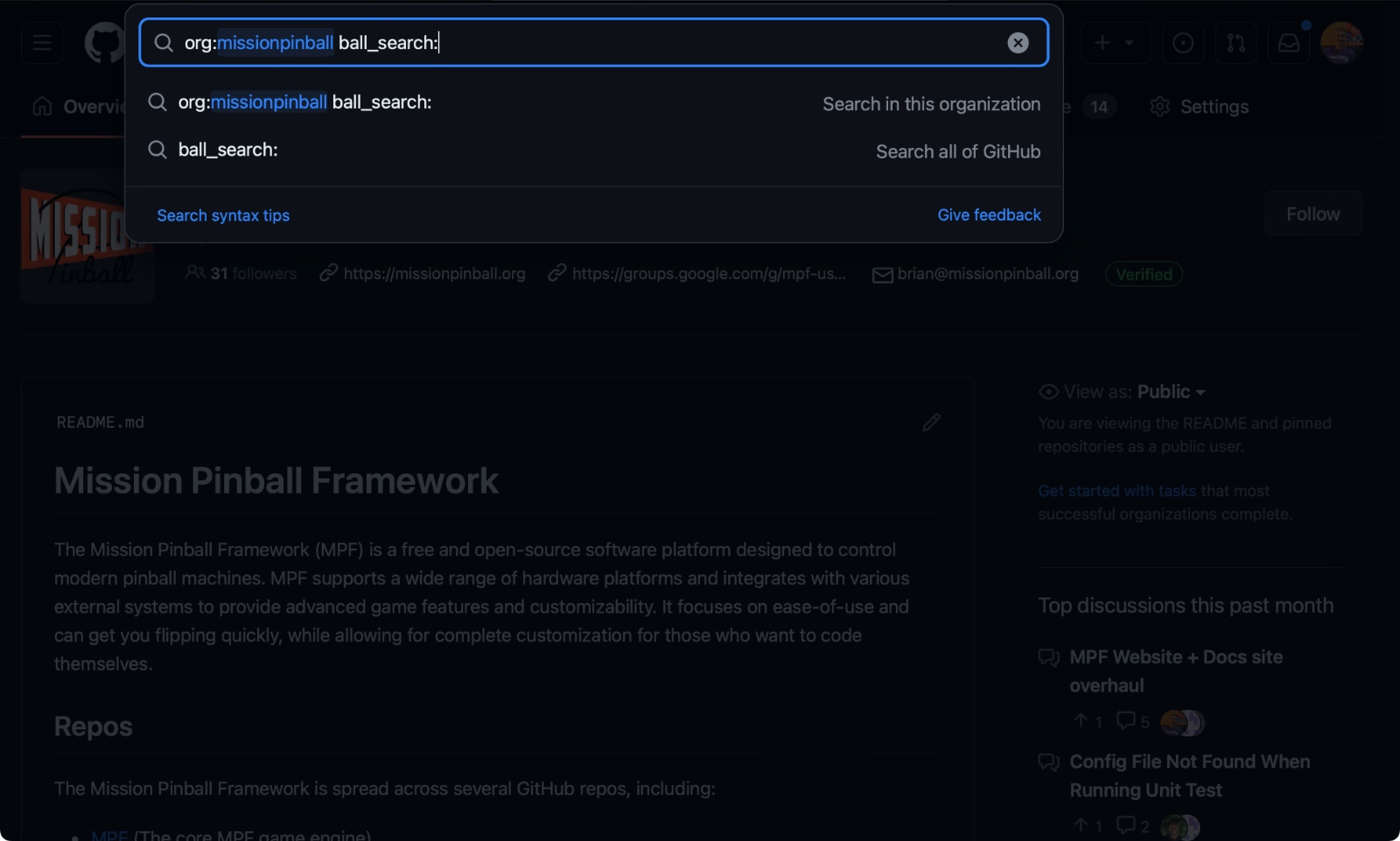Open Search syntax tips link
Image resolution: width=1400 pixels, height=841 pixels.
(223, 215)
